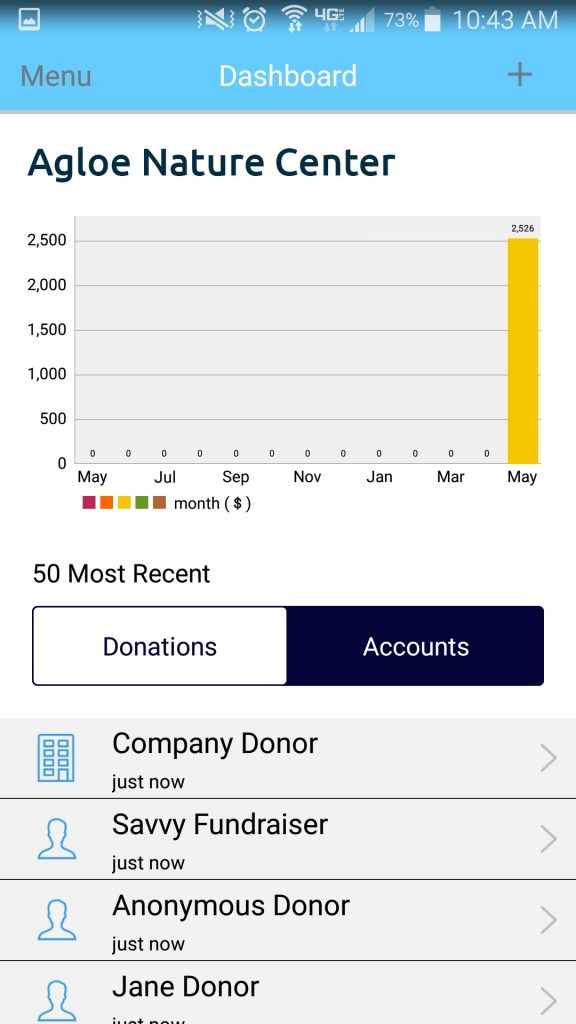This screenshot has width=576, height=1024.
Task: Tap the alarm clock status icon
Action: coord(254,20)
